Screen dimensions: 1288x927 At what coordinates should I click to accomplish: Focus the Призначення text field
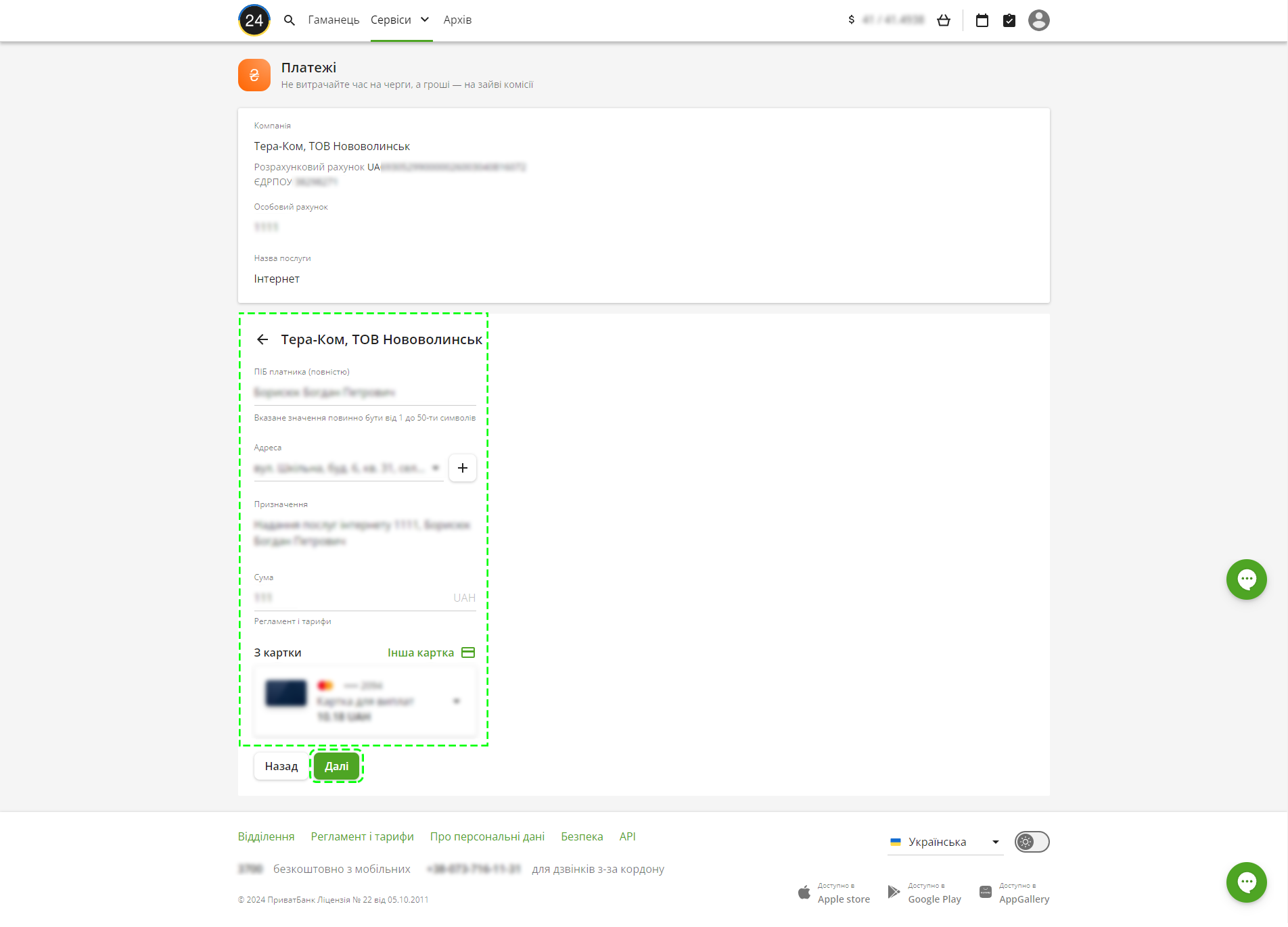pyautogui.click(x=365, y=533)
